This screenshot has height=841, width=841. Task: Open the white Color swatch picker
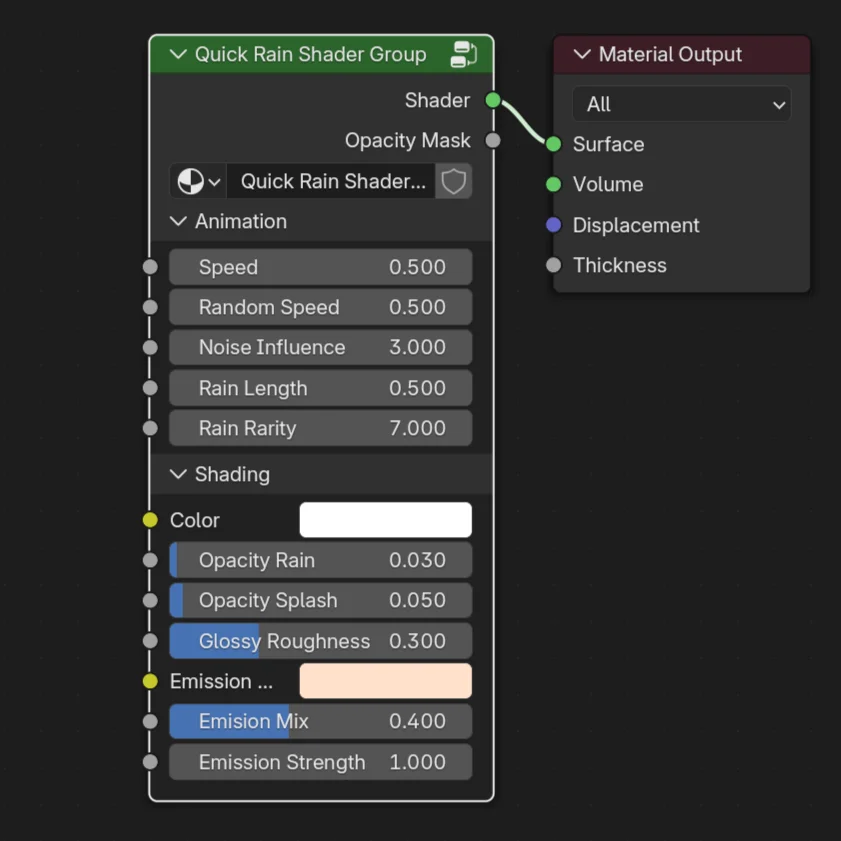385,520
